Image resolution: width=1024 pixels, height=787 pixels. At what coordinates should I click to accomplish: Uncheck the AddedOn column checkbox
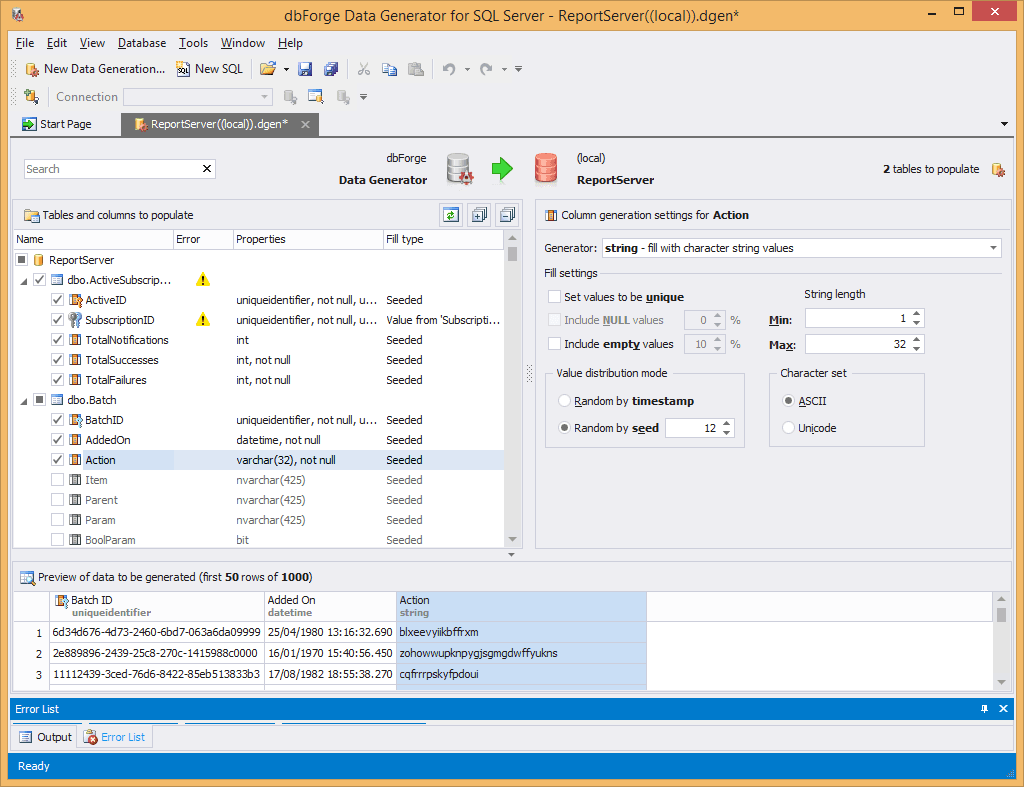(57, 440)
